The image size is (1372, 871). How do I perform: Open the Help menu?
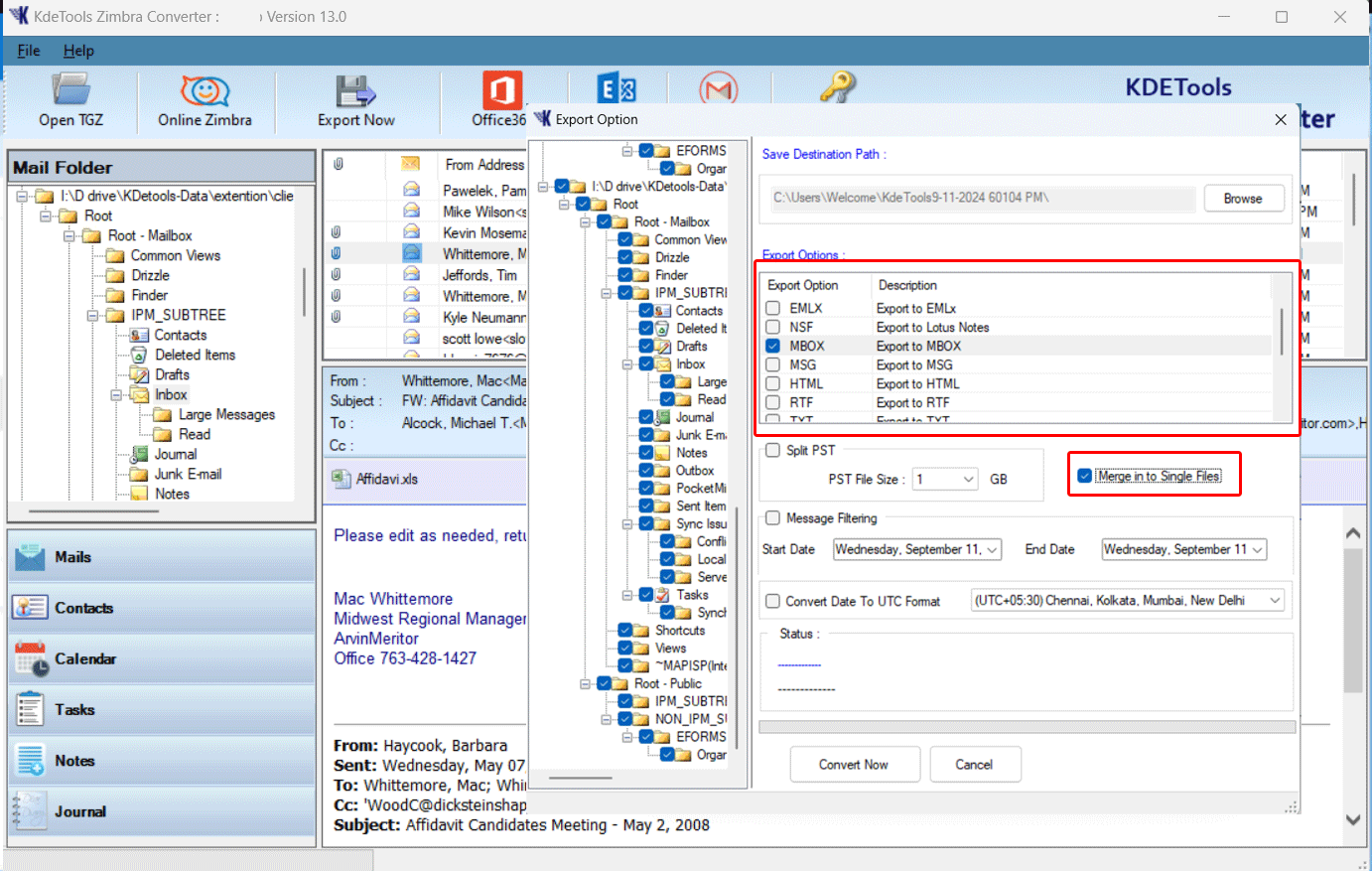click(78, 51)
